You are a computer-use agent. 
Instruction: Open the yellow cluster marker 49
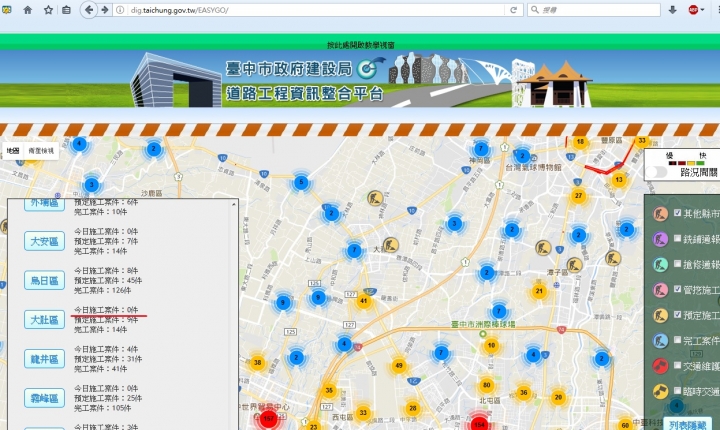pyautogui.click(x=399, y=366)
